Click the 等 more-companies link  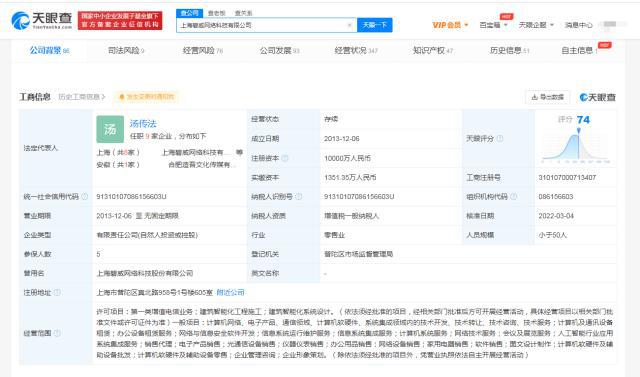coord(239,153)
